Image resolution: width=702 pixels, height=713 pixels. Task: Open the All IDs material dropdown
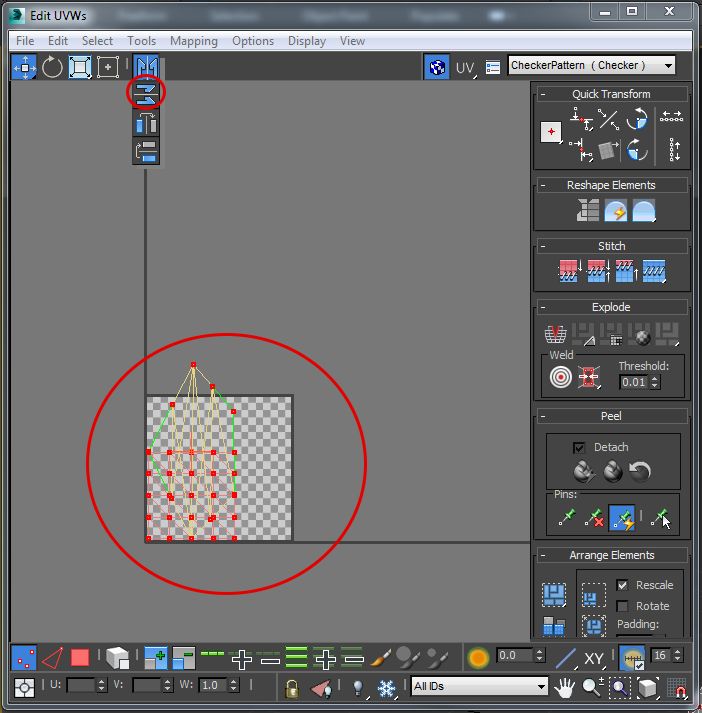click(479, 686)
